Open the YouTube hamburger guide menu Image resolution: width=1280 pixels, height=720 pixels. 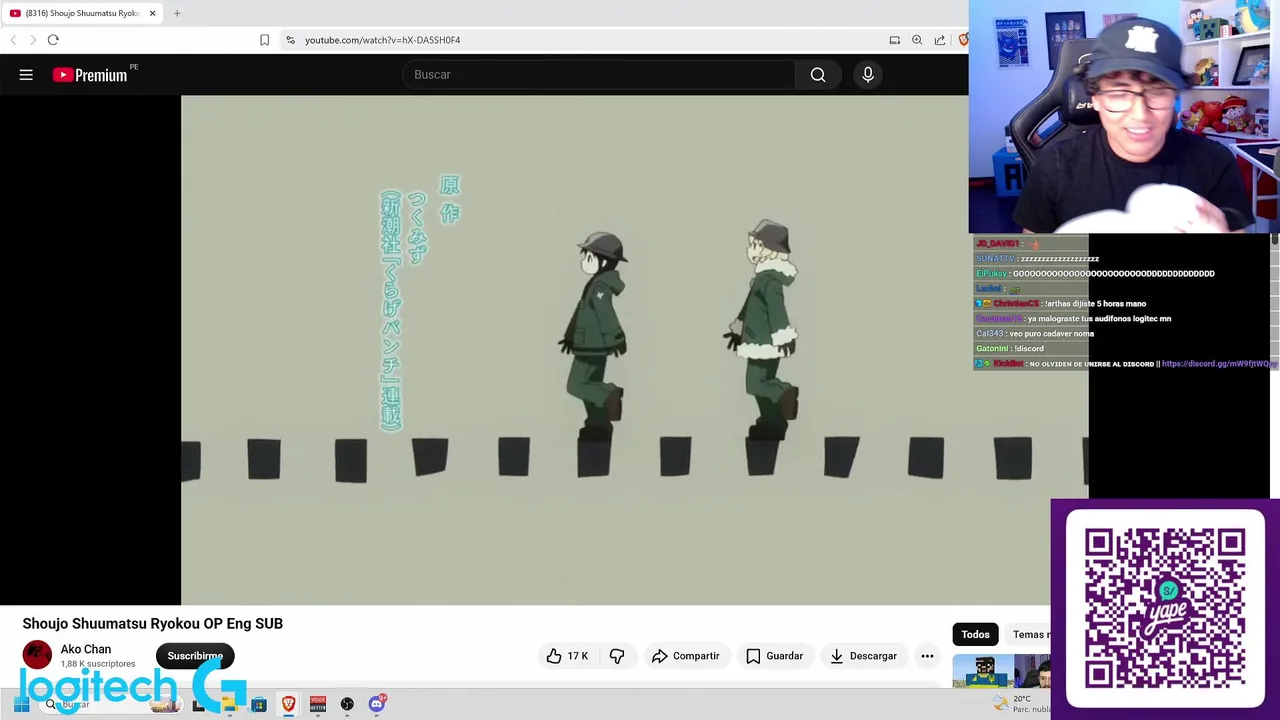[x=26, y=75]
